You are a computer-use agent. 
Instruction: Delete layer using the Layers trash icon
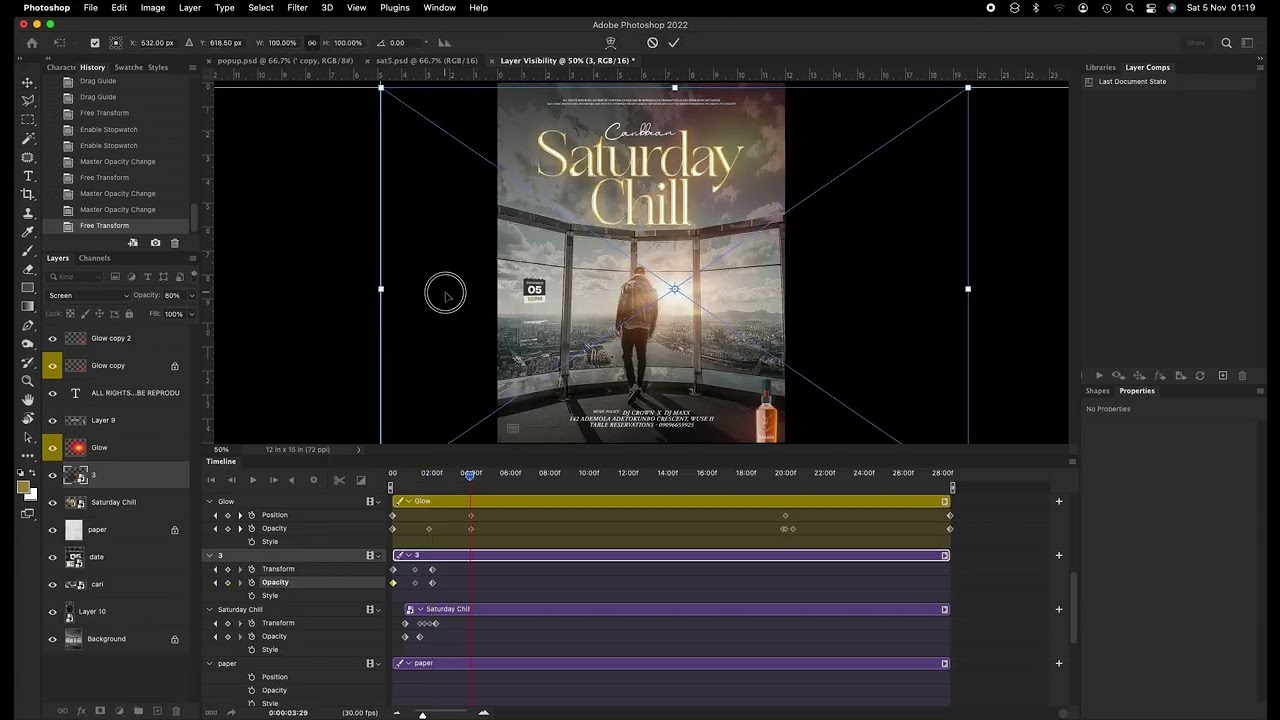coord(176,711)
